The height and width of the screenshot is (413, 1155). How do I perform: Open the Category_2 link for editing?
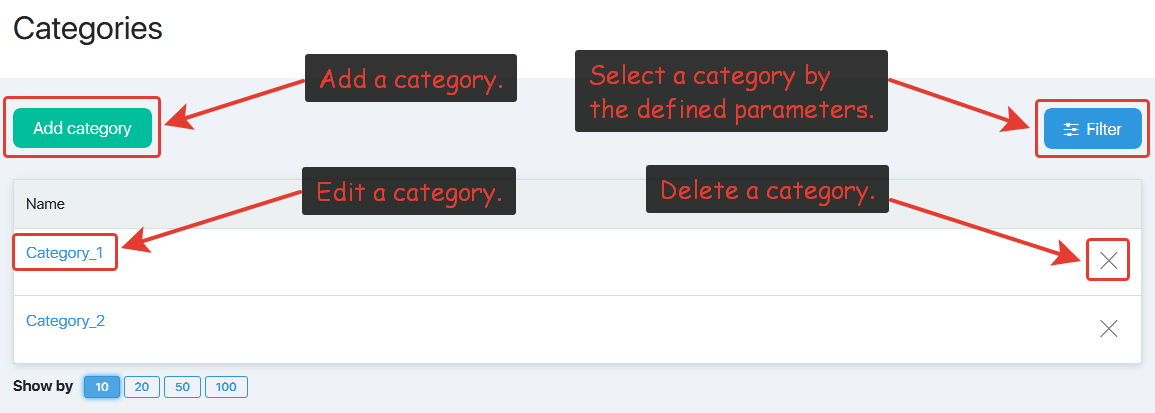pos(66,321)
